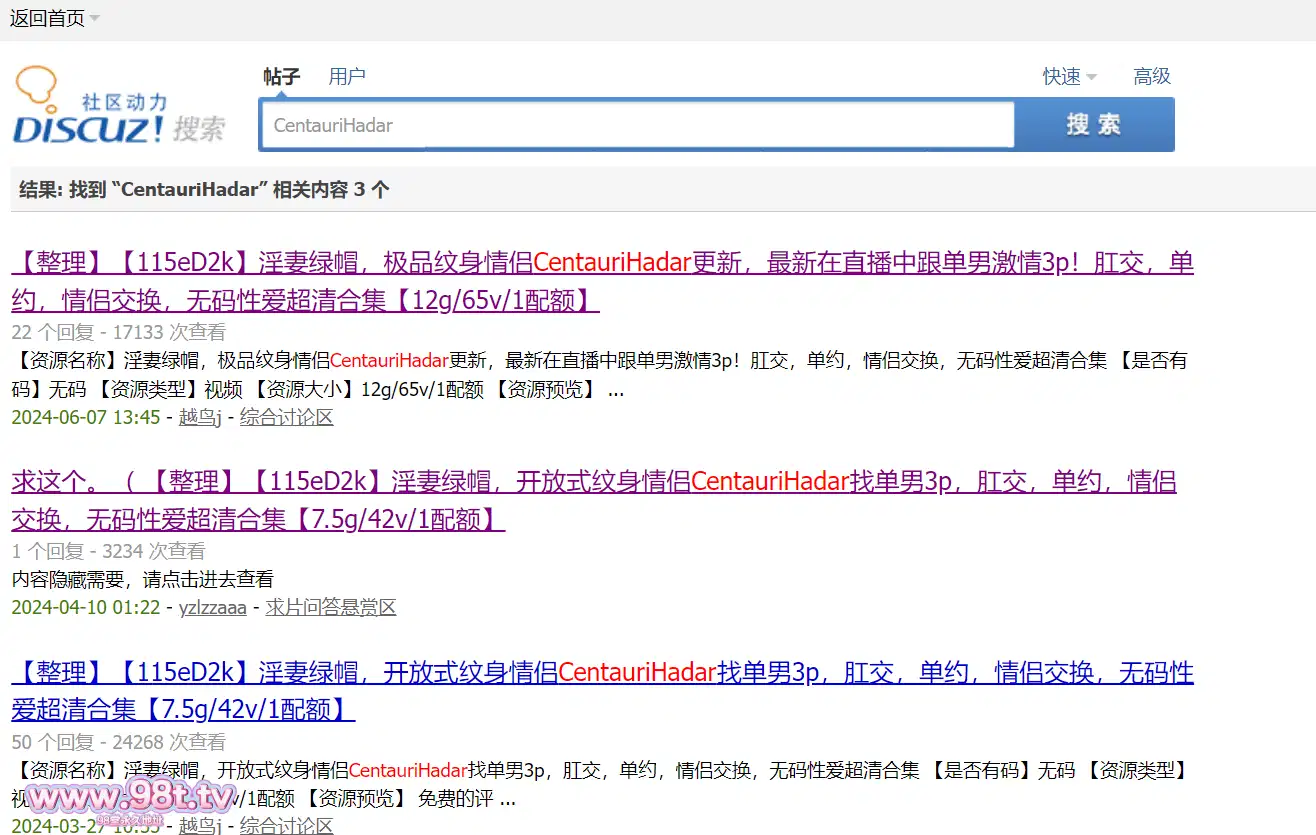Open author profile yzlzzaaa
The image size is (1316, 835).
pyautogui.click(x=213, y=607)
